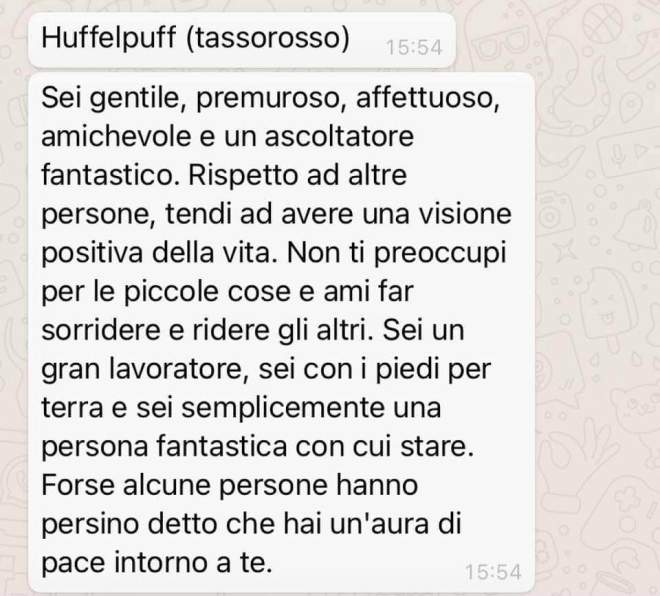The height and width of the screenshot is (596, 660).
Task: Click the word "preoccupi" in the message
Action: coord(440,253)
